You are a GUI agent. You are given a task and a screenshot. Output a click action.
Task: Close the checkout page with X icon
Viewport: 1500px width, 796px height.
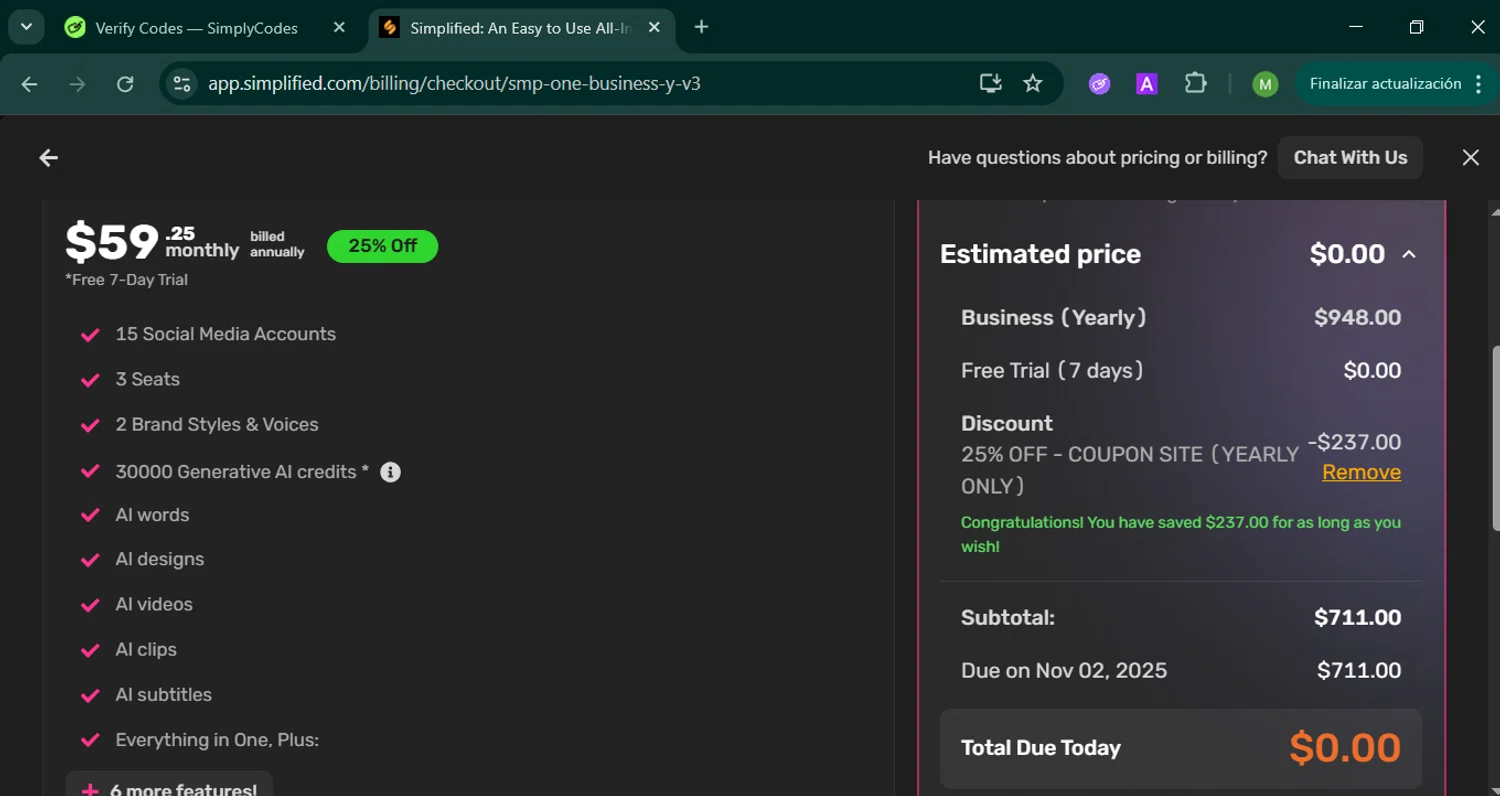point(1470,158)
